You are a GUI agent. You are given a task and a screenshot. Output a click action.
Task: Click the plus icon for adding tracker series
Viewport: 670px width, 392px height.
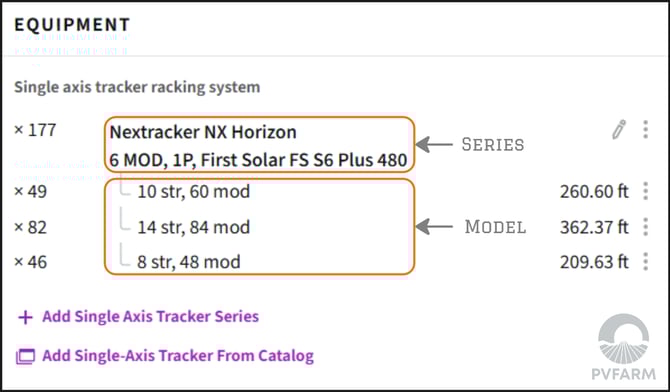[25, 317]
